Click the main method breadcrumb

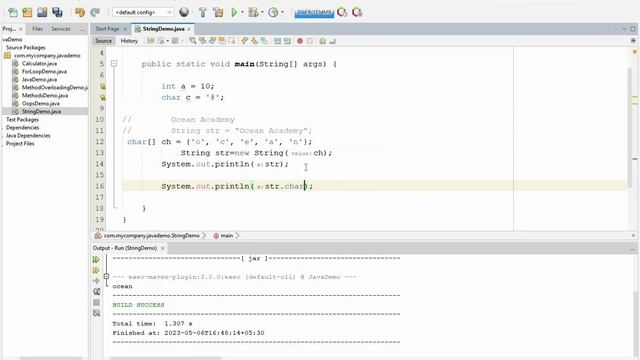pos(227,236)
